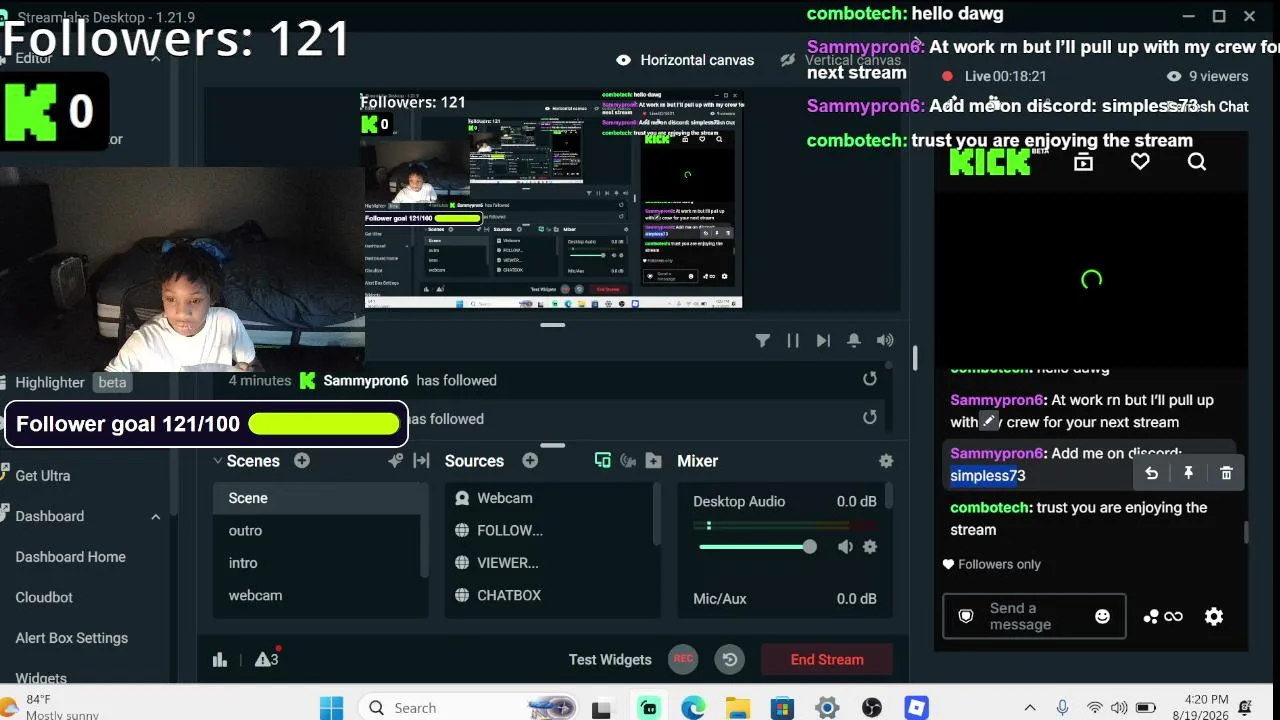Click the replay buffer button

coord(730,659)
